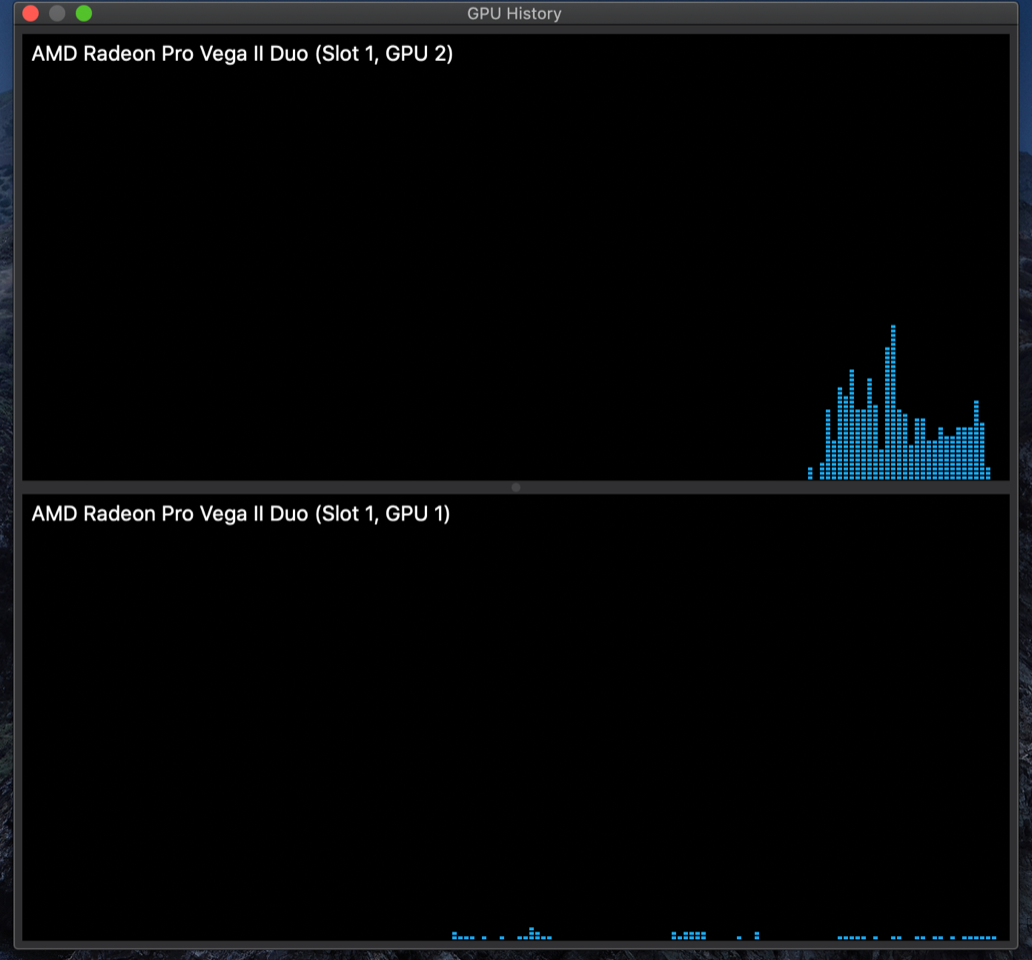Click the green zoom button in title bar
This screenshot has height=960, width=1032.
84,13
